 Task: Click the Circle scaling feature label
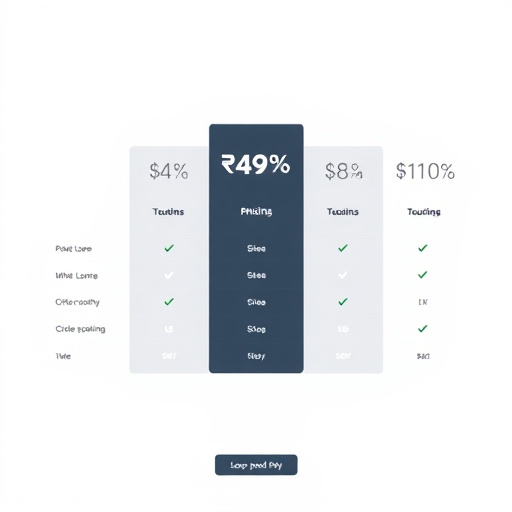tap(80, 329)
